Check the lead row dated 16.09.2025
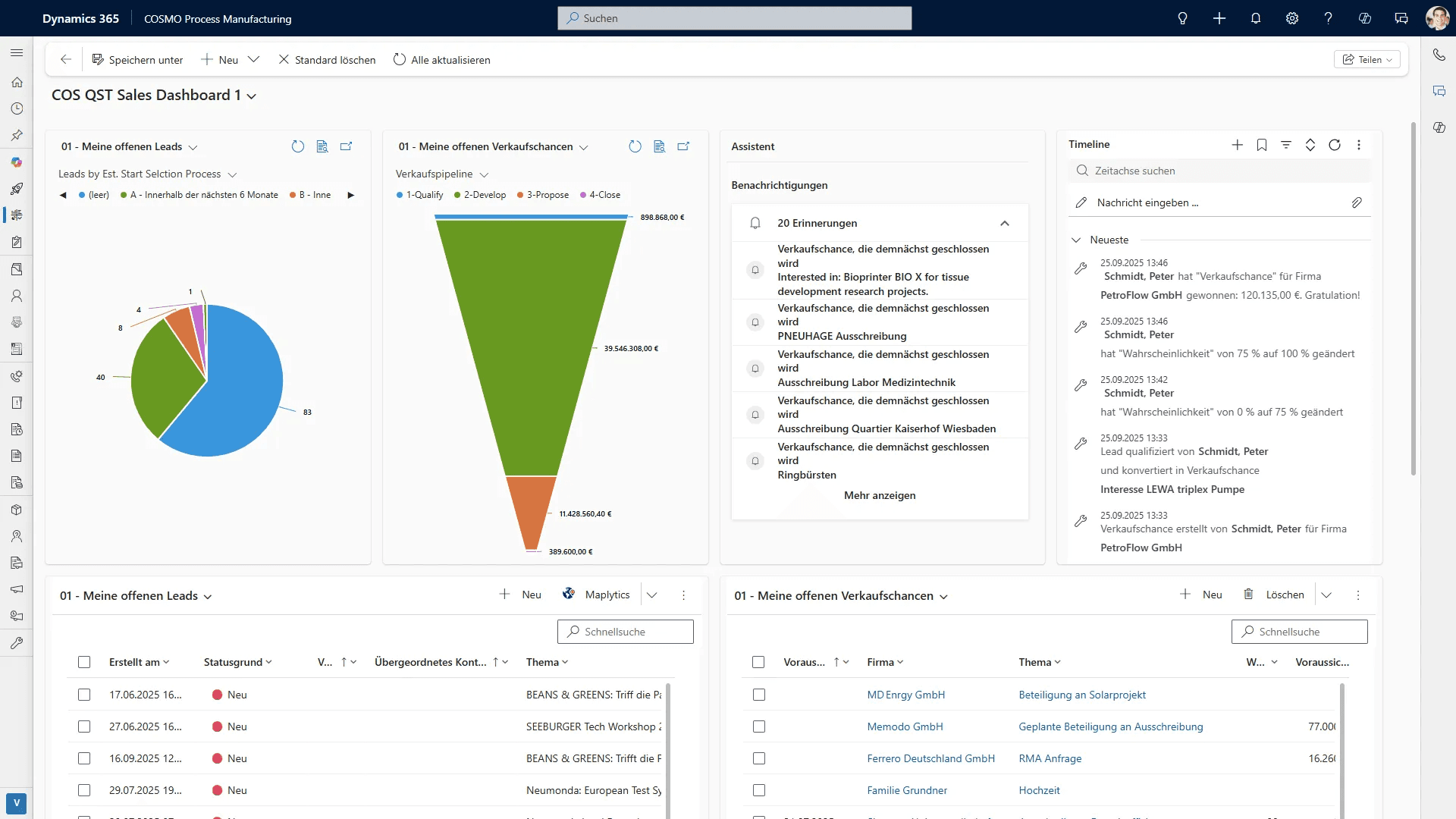1456x819 pixels. click(x=84, y=758)
